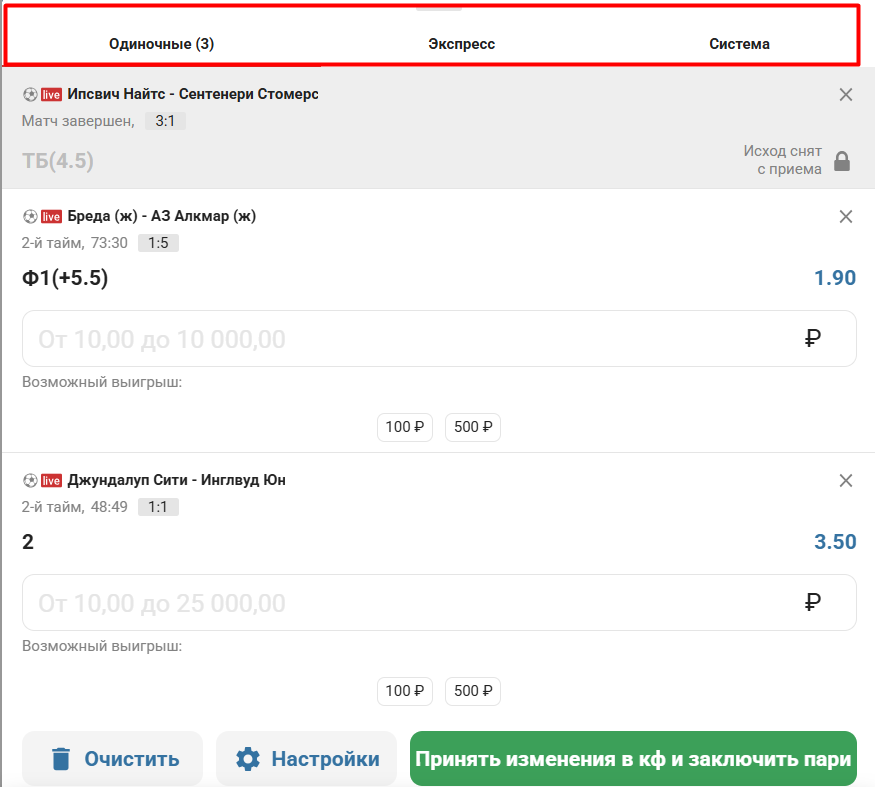Select the Система tab
This screenshot has width=875, height=787.
[x=739, y=44]
